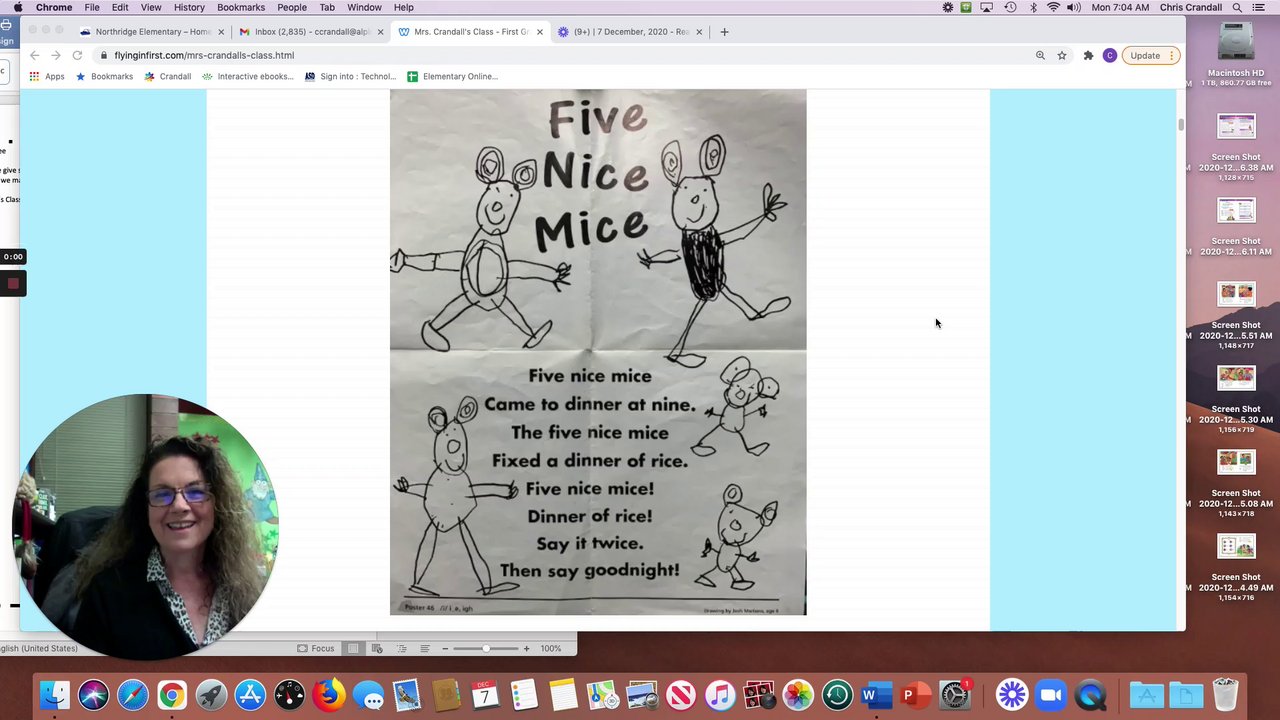Image resolution: width=1280 pixels, height=720 pixels.
Task: Open the Trash in the dock
Action: pos(1226,694)
